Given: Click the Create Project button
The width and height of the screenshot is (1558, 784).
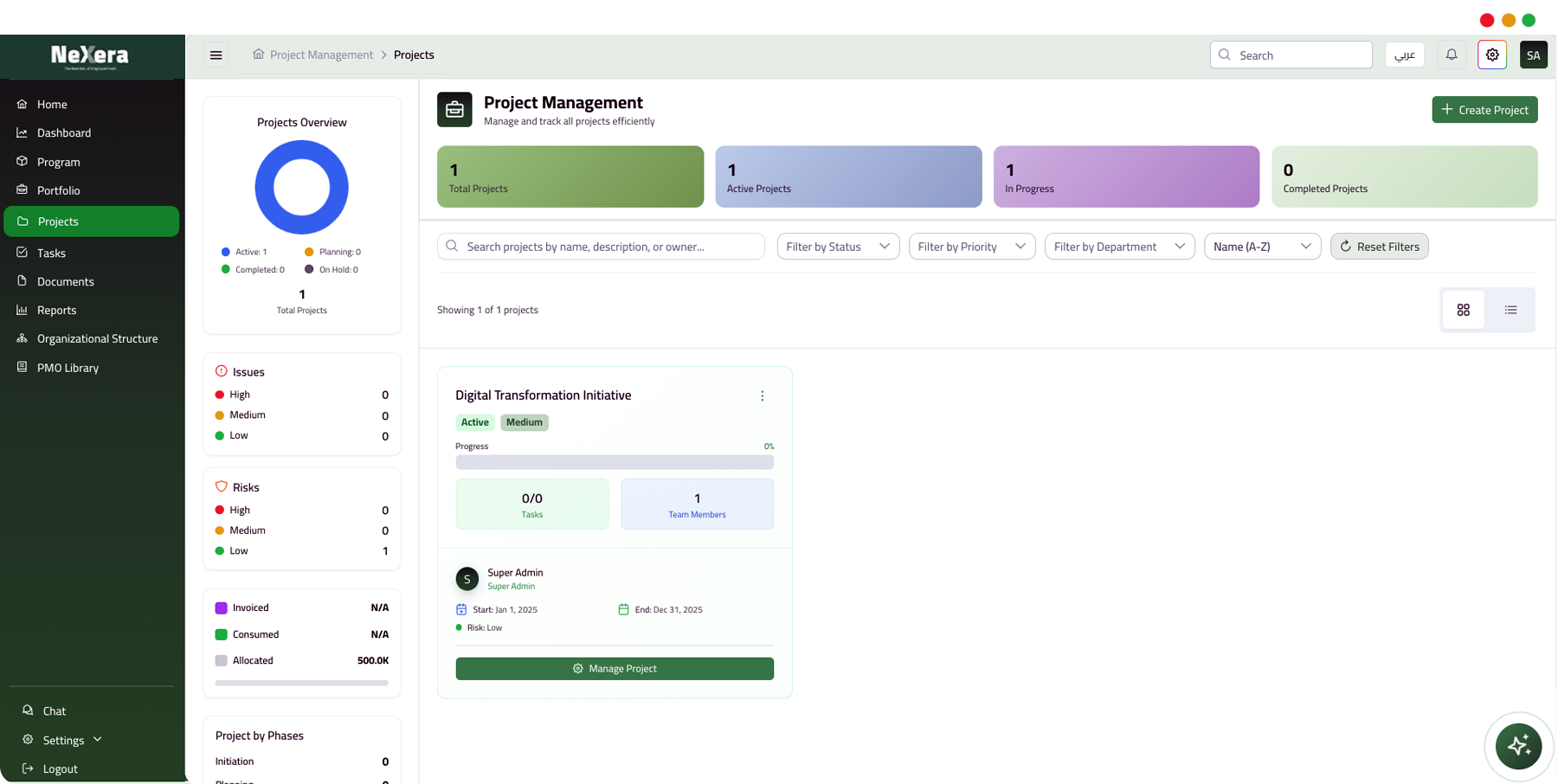Looking at the screenshot, I should (x=1484, y=110).
